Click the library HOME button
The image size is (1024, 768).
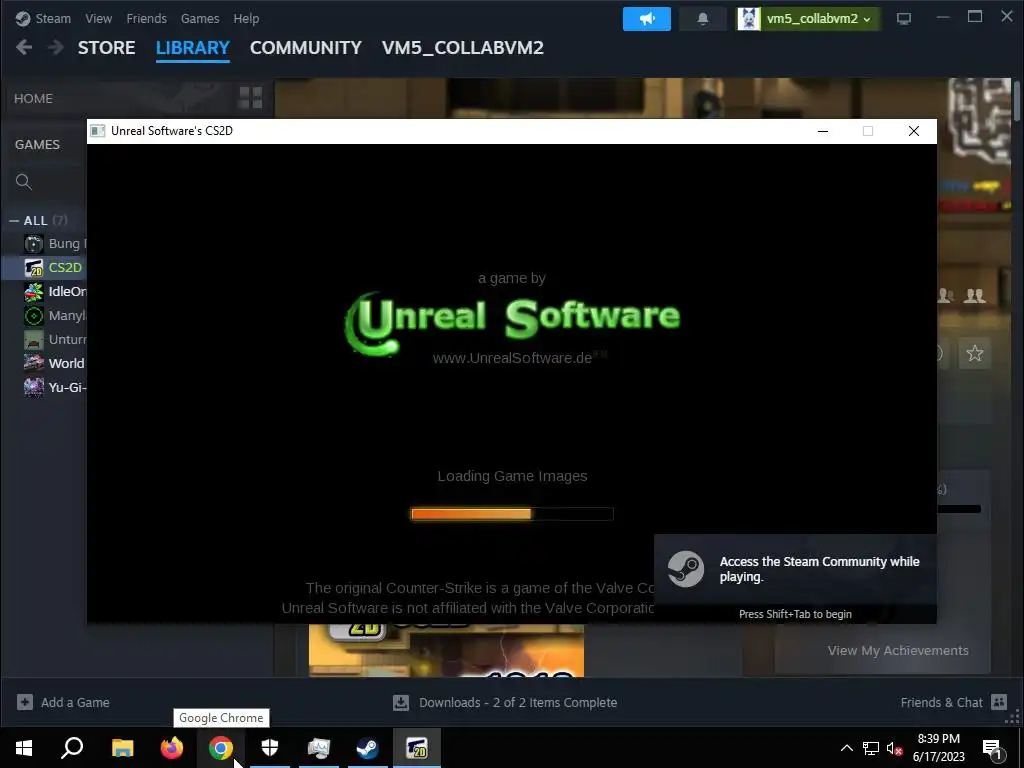coord(33,99)
